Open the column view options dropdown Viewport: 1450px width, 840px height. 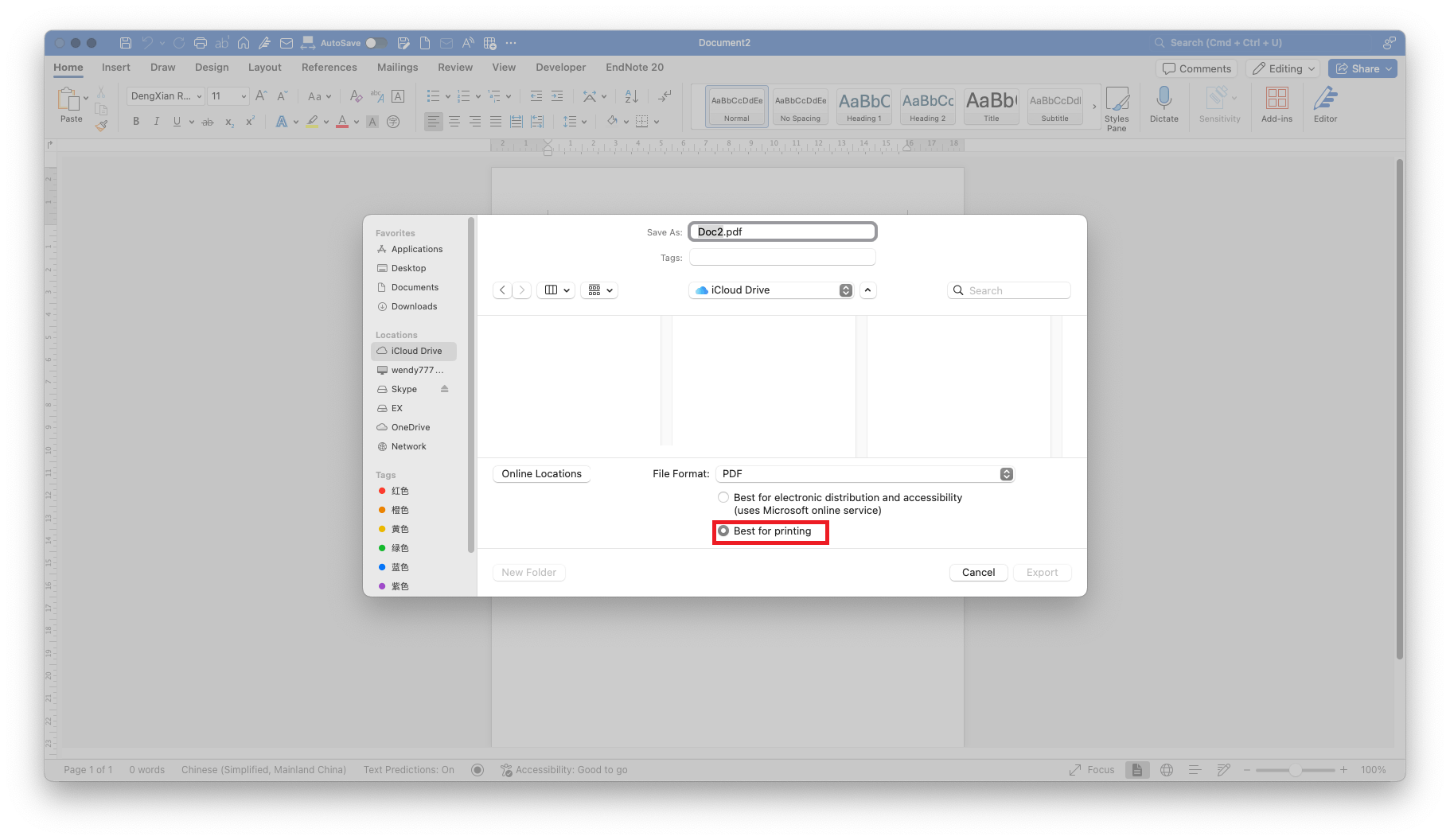[x=556, y=290]
